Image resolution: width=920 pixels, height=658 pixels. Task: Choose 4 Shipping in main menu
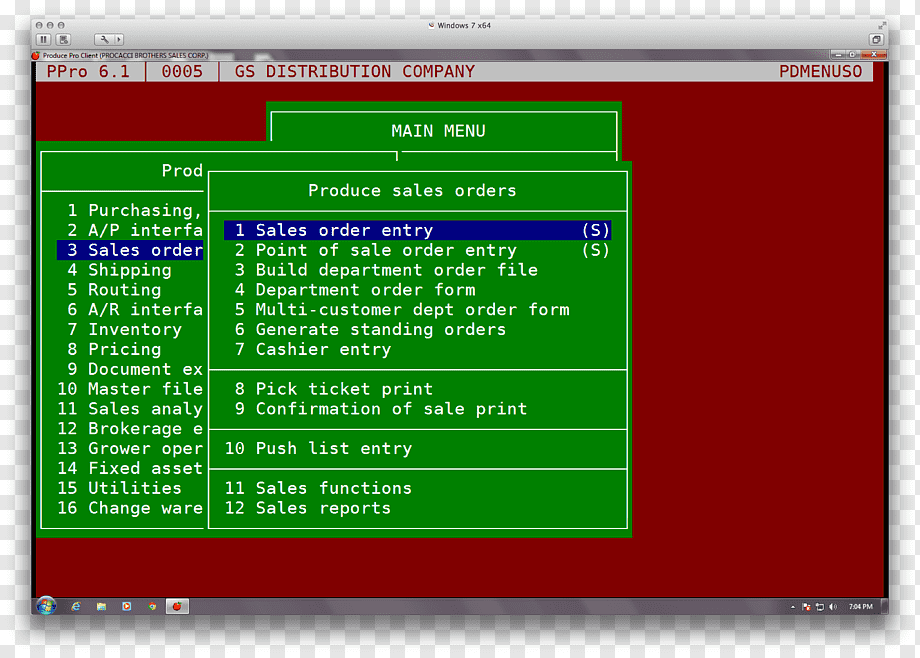point(130,270)
